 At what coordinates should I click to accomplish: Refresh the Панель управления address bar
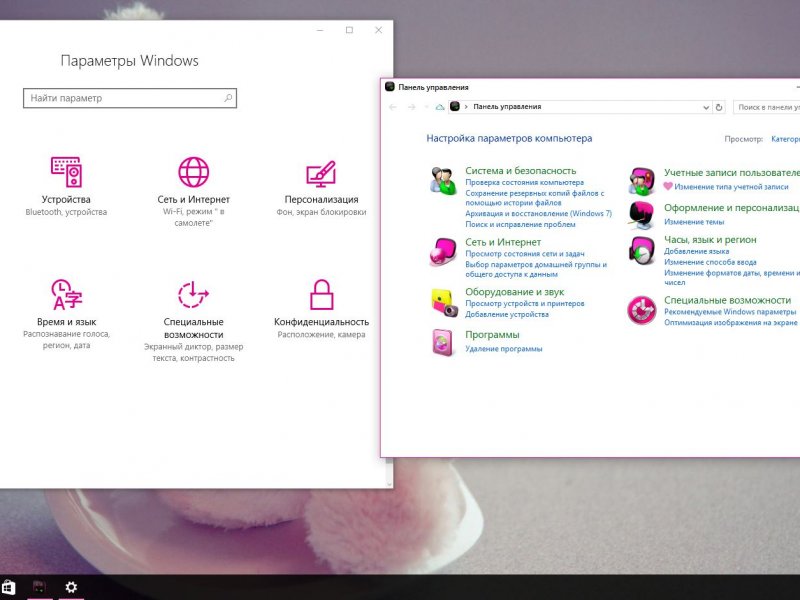[x=719, y=107]
